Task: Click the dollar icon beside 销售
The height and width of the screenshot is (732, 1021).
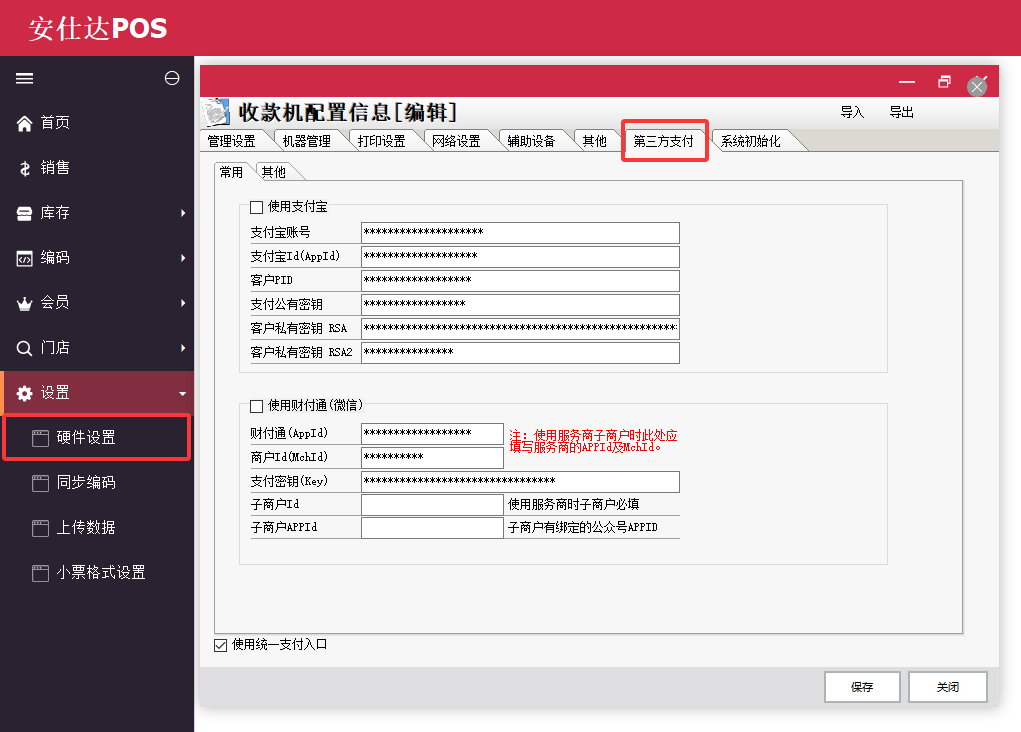Action: [25, 168]
